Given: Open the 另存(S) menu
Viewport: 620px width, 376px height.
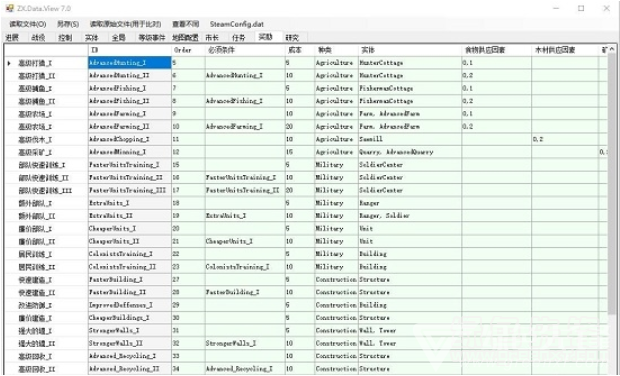Looking at the screenshot, I should (68, 24).
